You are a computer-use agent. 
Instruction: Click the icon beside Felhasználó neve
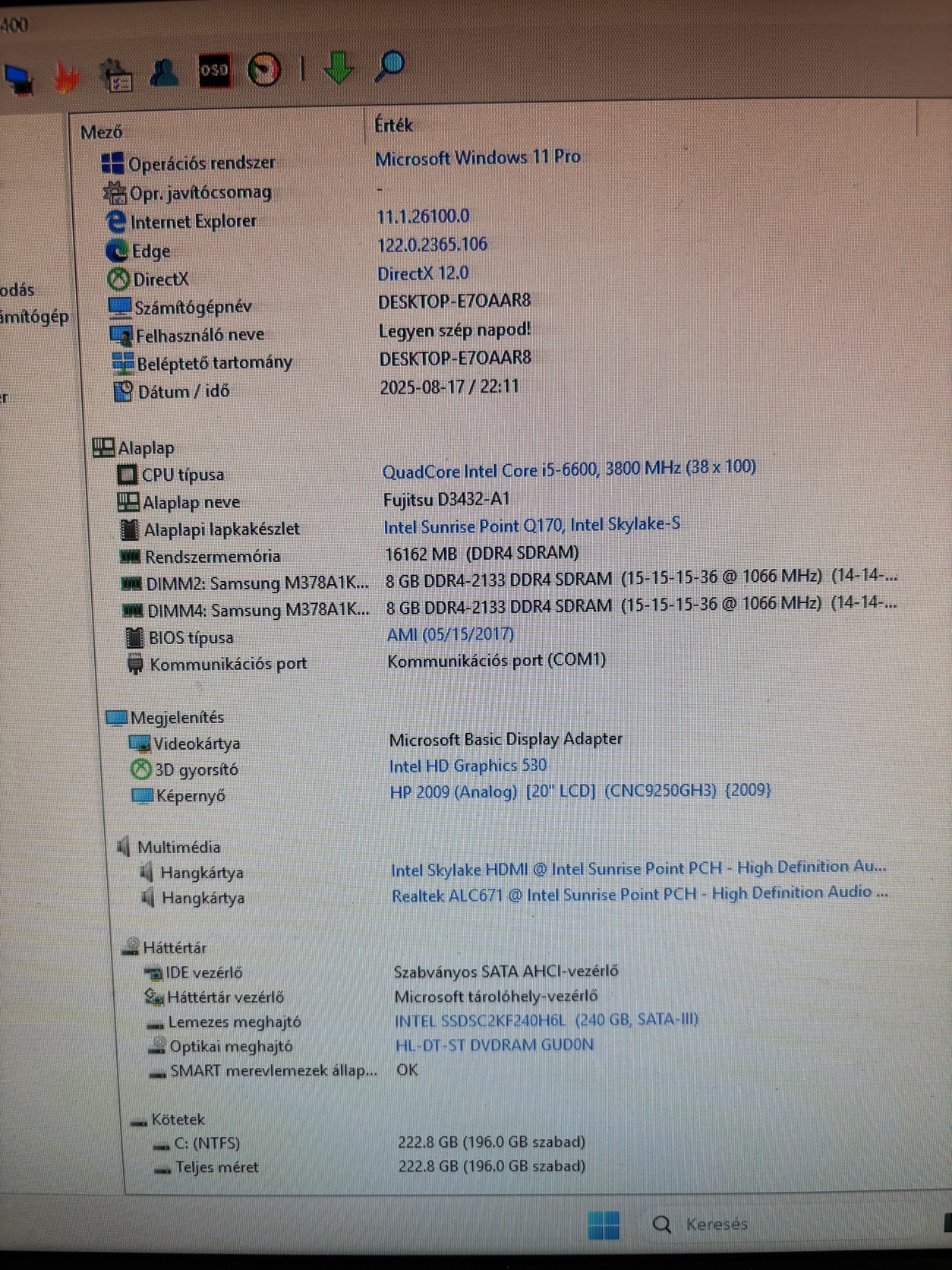pos(121,335)
